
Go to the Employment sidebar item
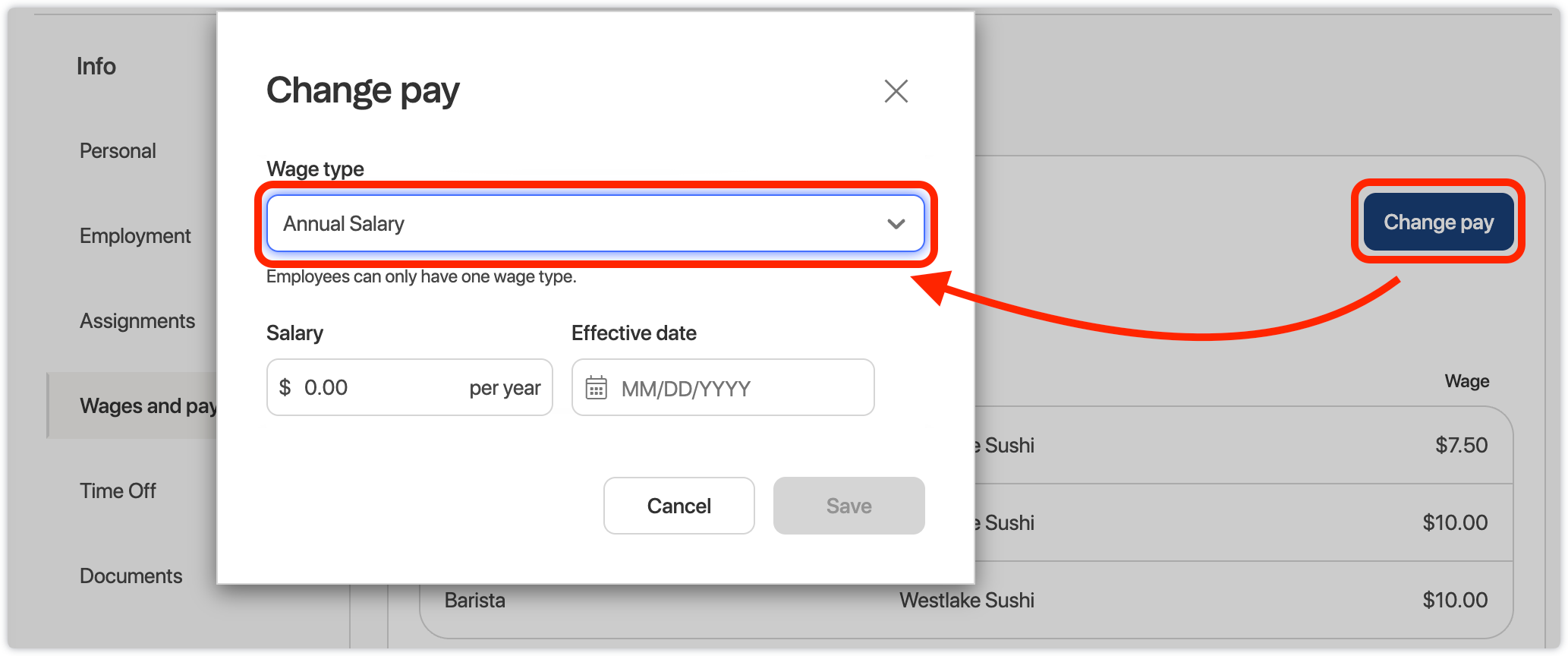[135, 236]
